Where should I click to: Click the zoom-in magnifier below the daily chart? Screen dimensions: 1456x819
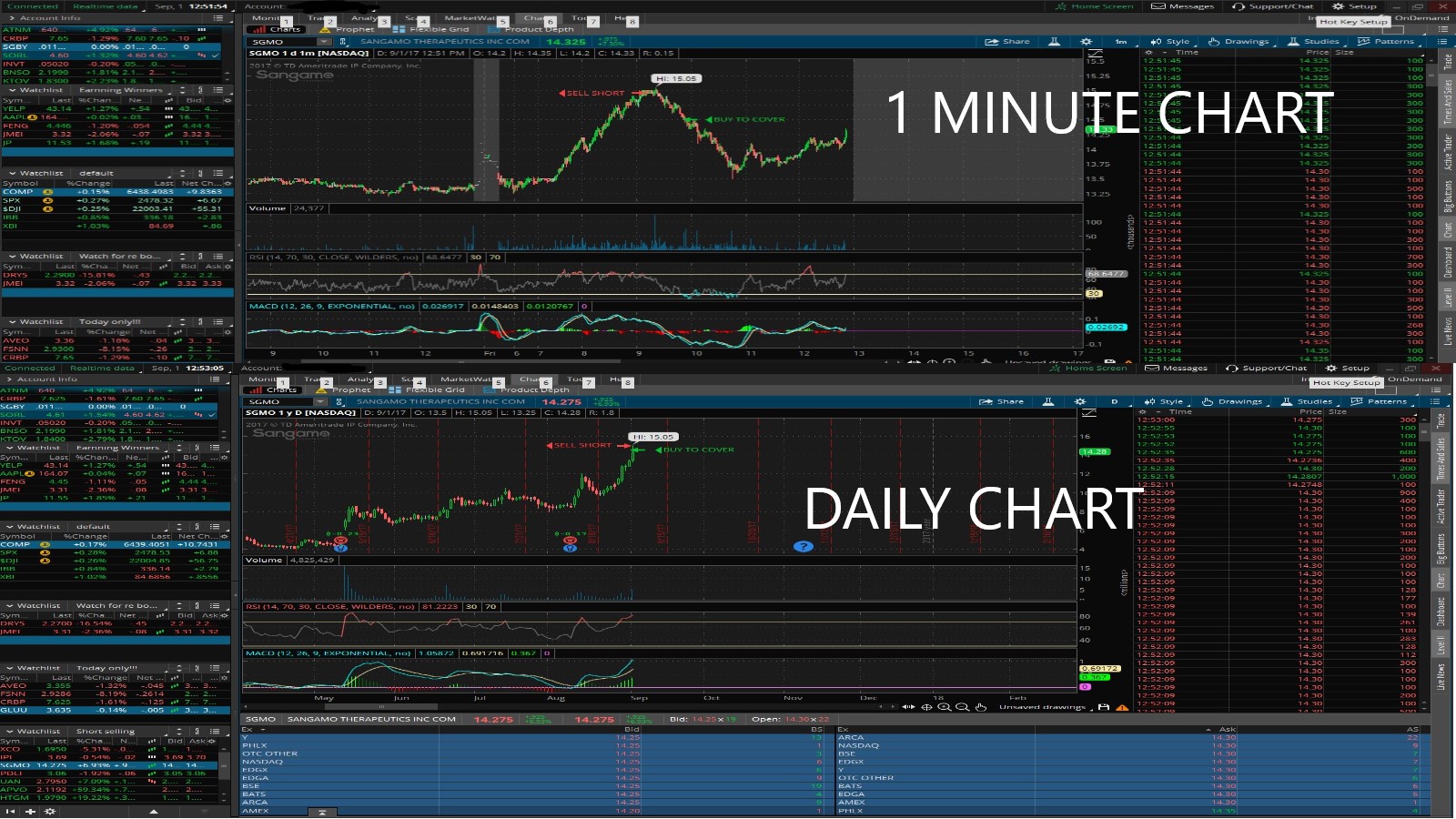[x=945, y=707]
